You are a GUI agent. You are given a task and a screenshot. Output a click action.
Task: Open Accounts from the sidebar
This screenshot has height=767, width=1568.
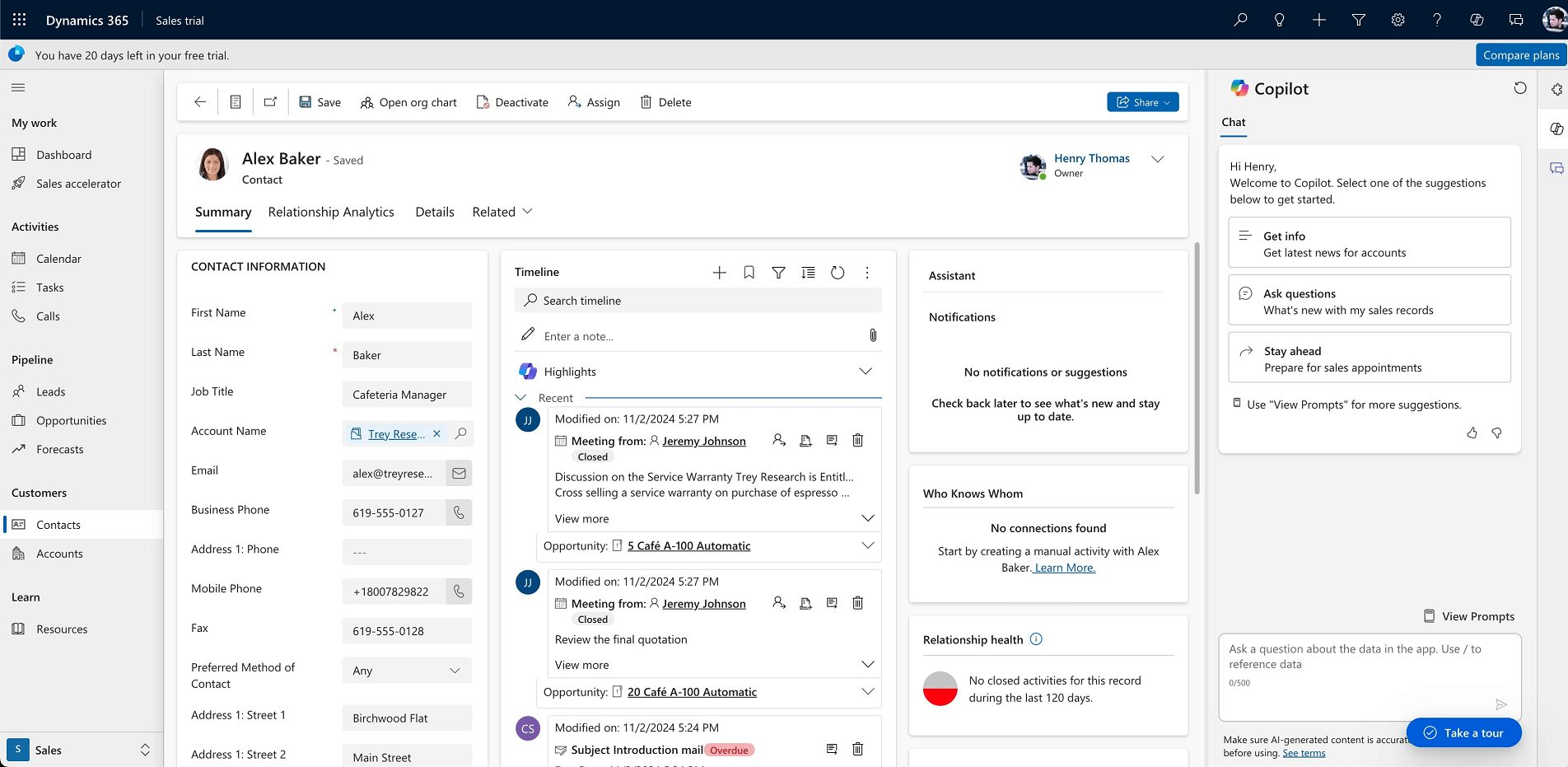tap(58, 553)
